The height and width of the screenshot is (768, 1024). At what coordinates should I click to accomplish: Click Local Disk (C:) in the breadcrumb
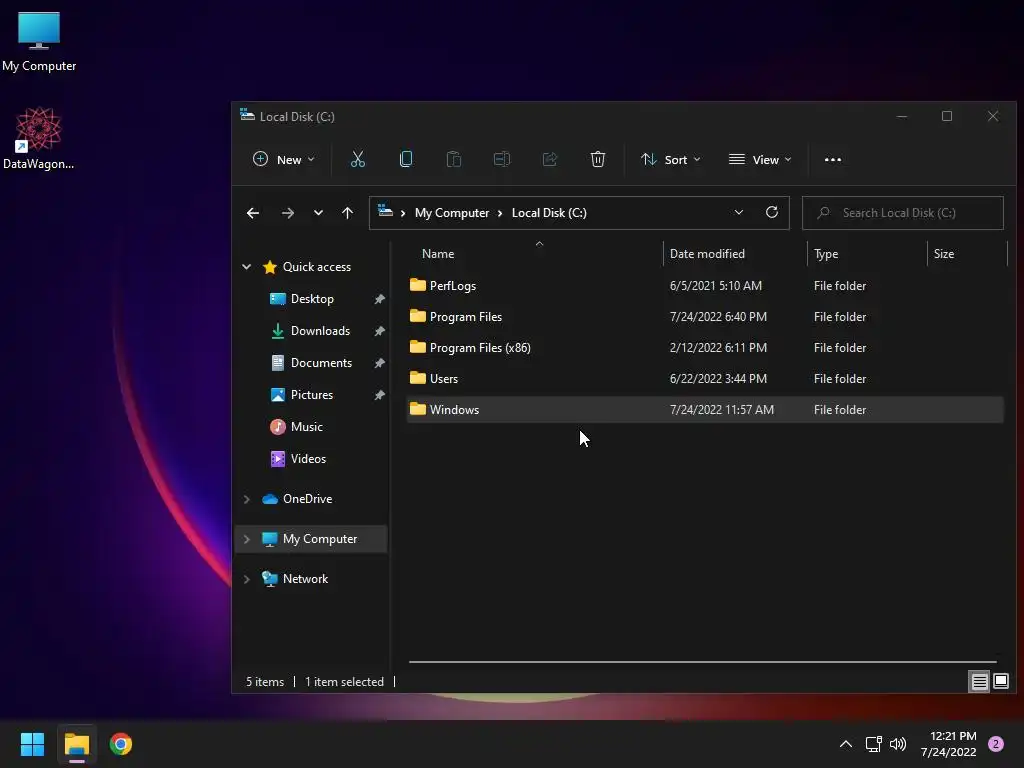(x=549, y=213)
